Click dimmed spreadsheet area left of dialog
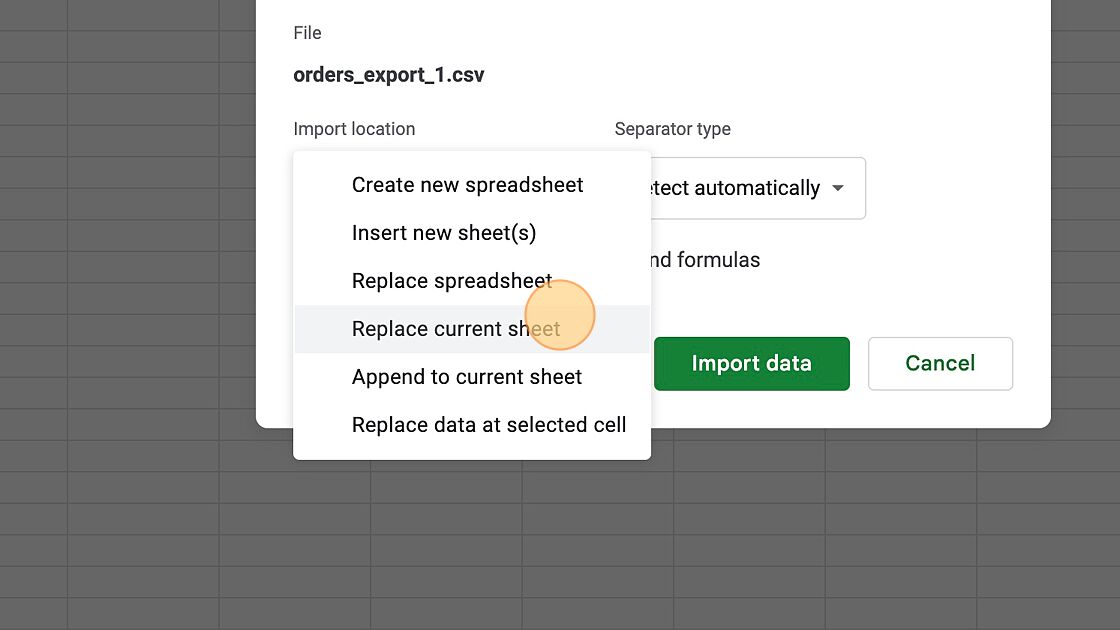This screenshot has height=630, width=1120. (x=130, y=300)
